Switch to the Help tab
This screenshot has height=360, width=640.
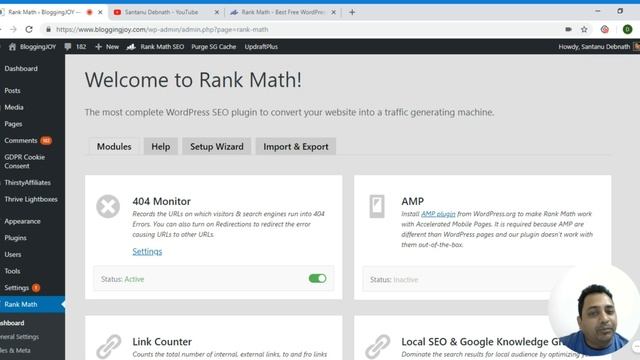(161, 147)
